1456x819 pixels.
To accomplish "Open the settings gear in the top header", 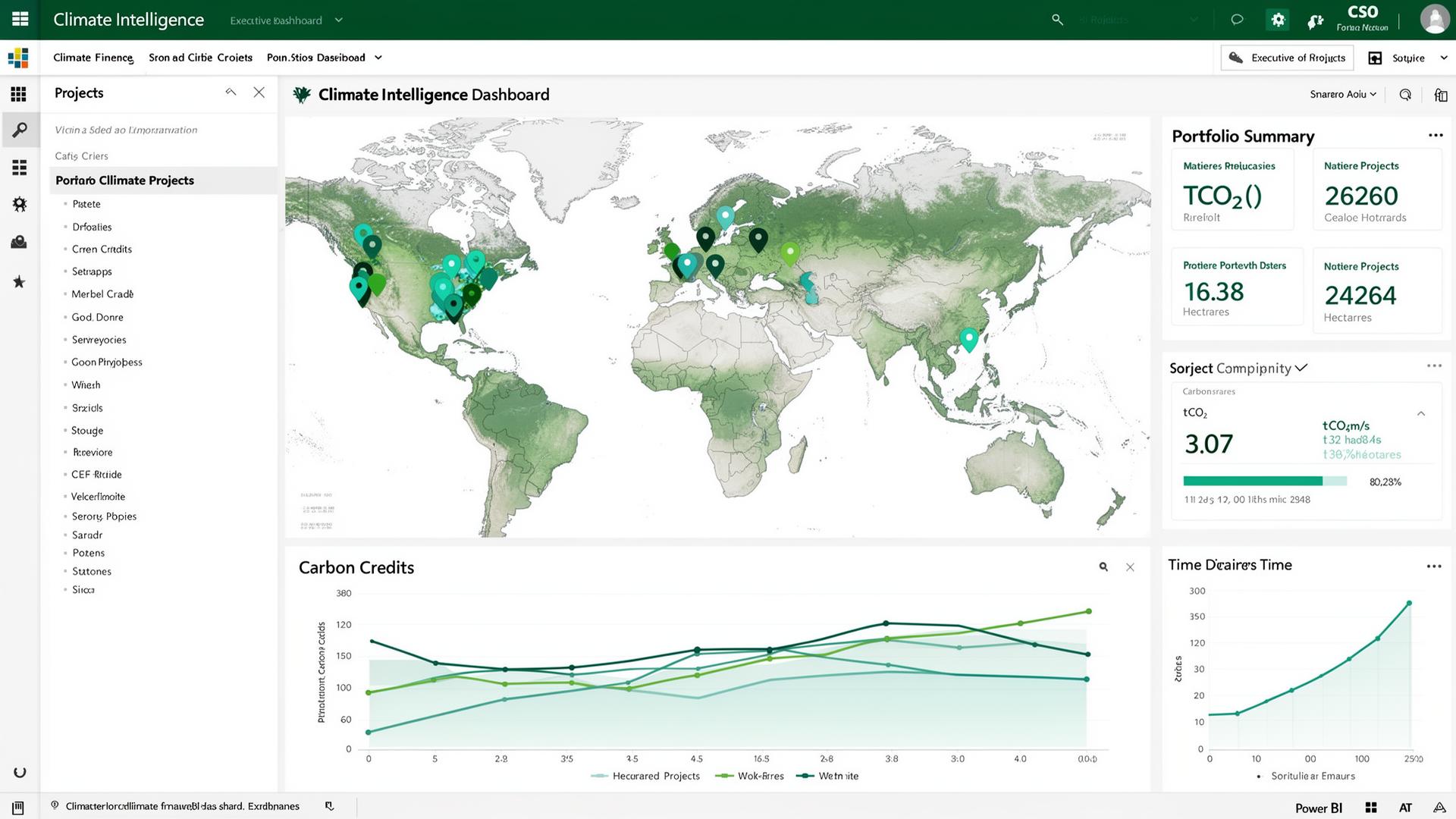I will pos(1278,20).
